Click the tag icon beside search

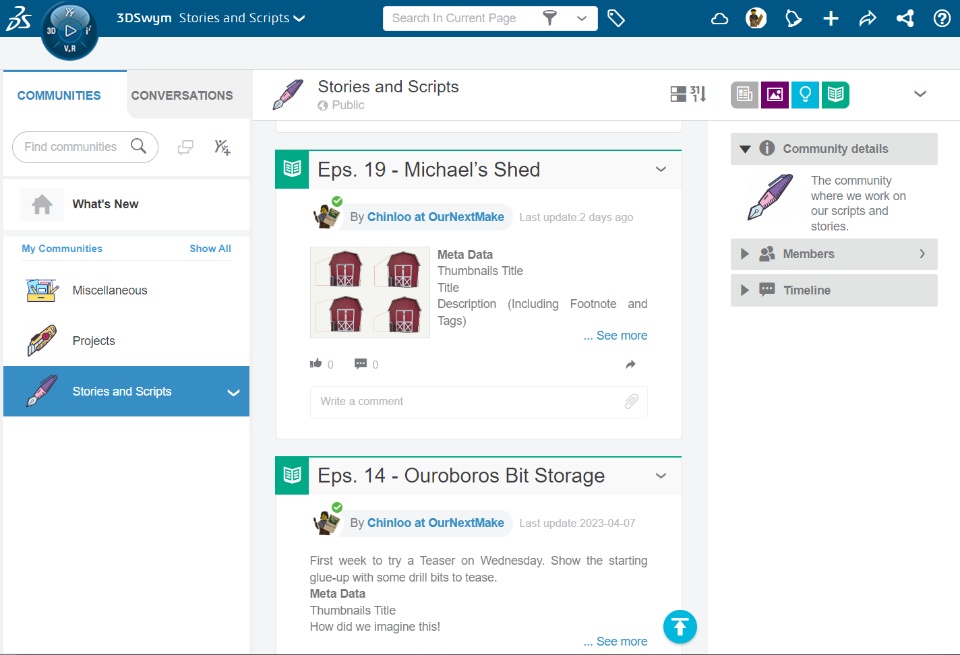pyautogui.click(x=616, y=18)
